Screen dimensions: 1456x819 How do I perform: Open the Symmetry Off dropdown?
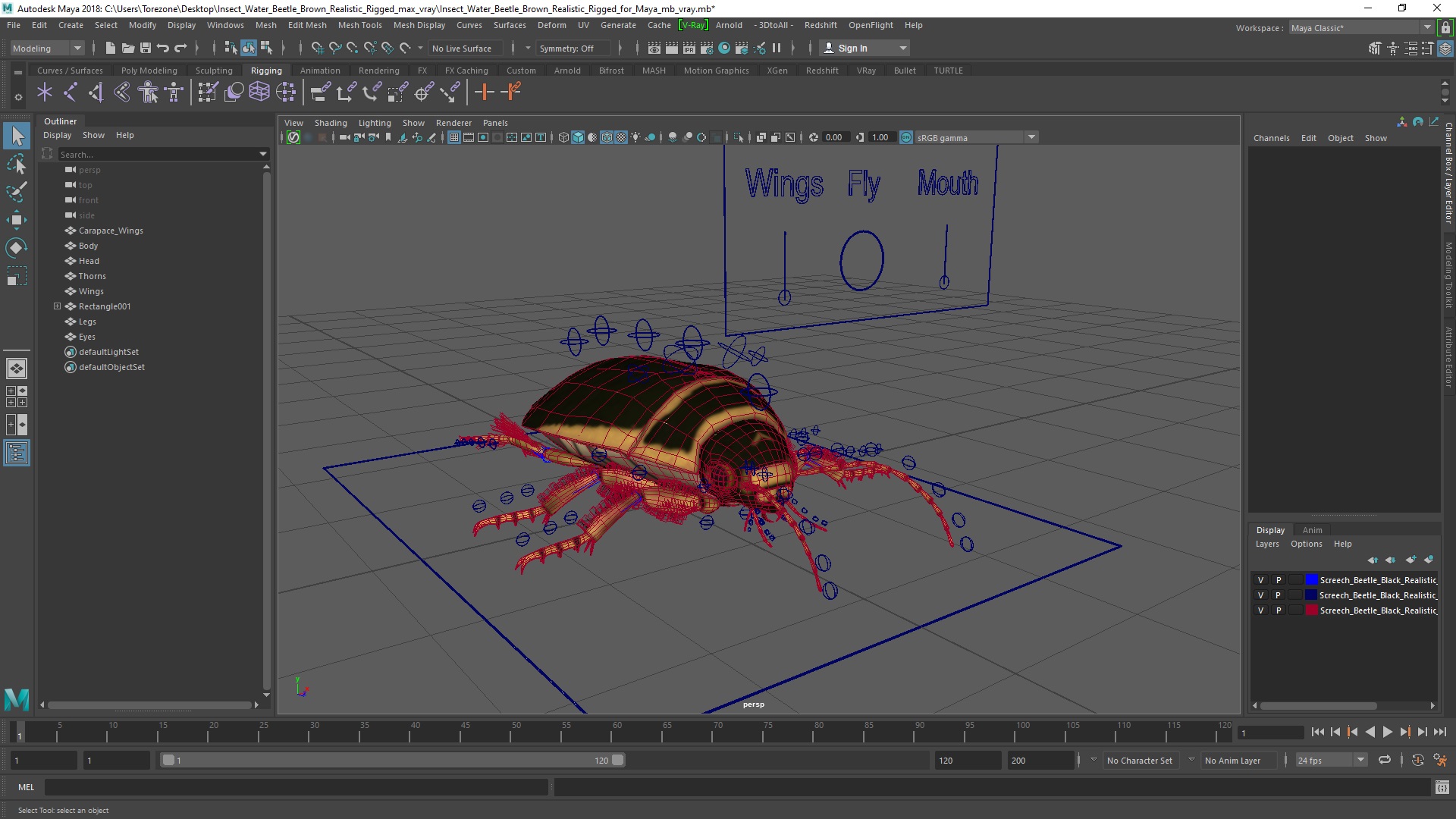(x=573, y=48)
